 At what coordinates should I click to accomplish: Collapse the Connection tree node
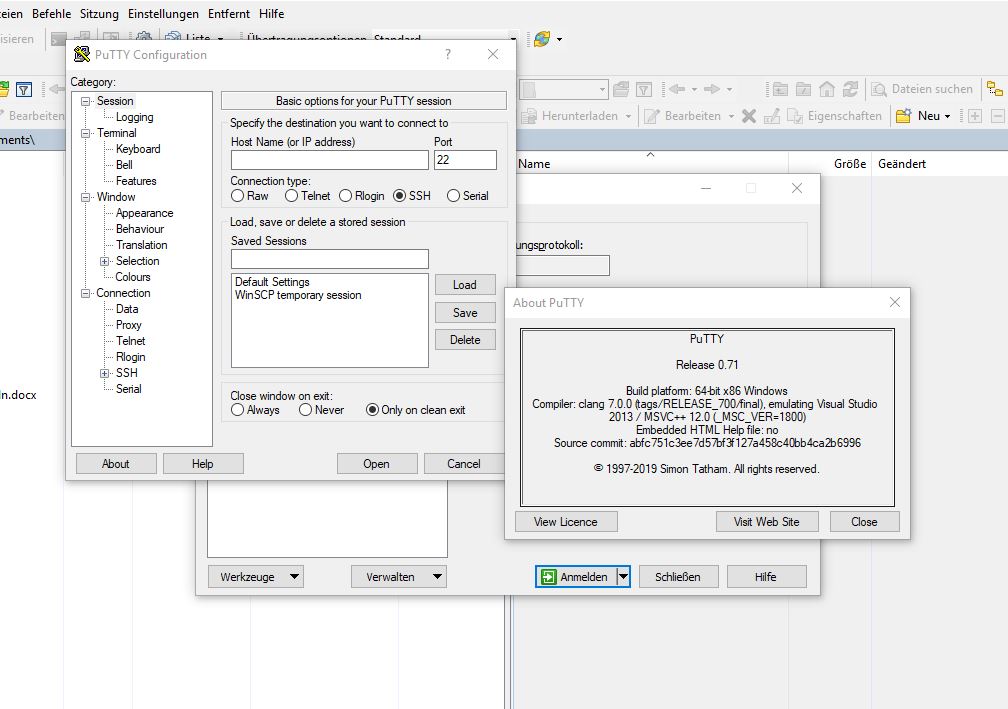(86, 294)
